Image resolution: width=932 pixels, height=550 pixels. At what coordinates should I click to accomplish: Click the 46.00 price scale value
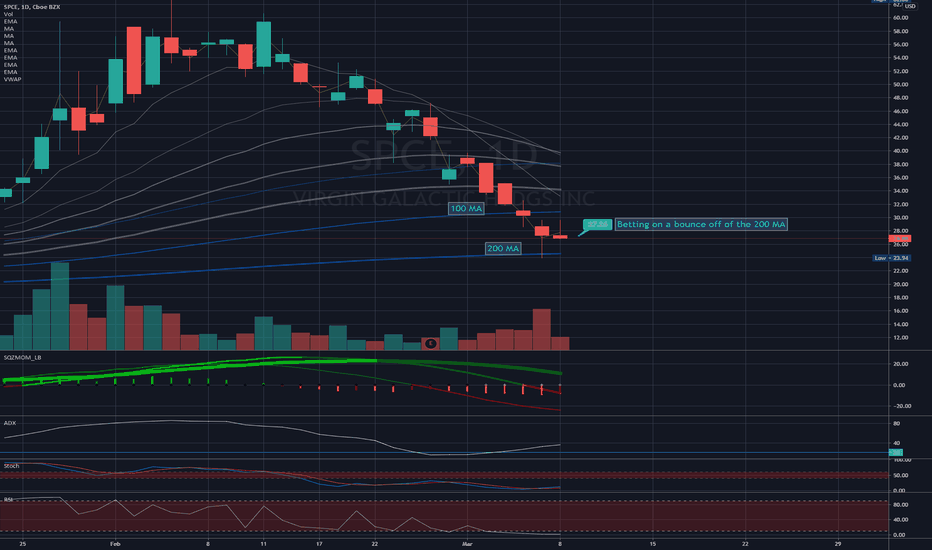click(x=900, y=111)
